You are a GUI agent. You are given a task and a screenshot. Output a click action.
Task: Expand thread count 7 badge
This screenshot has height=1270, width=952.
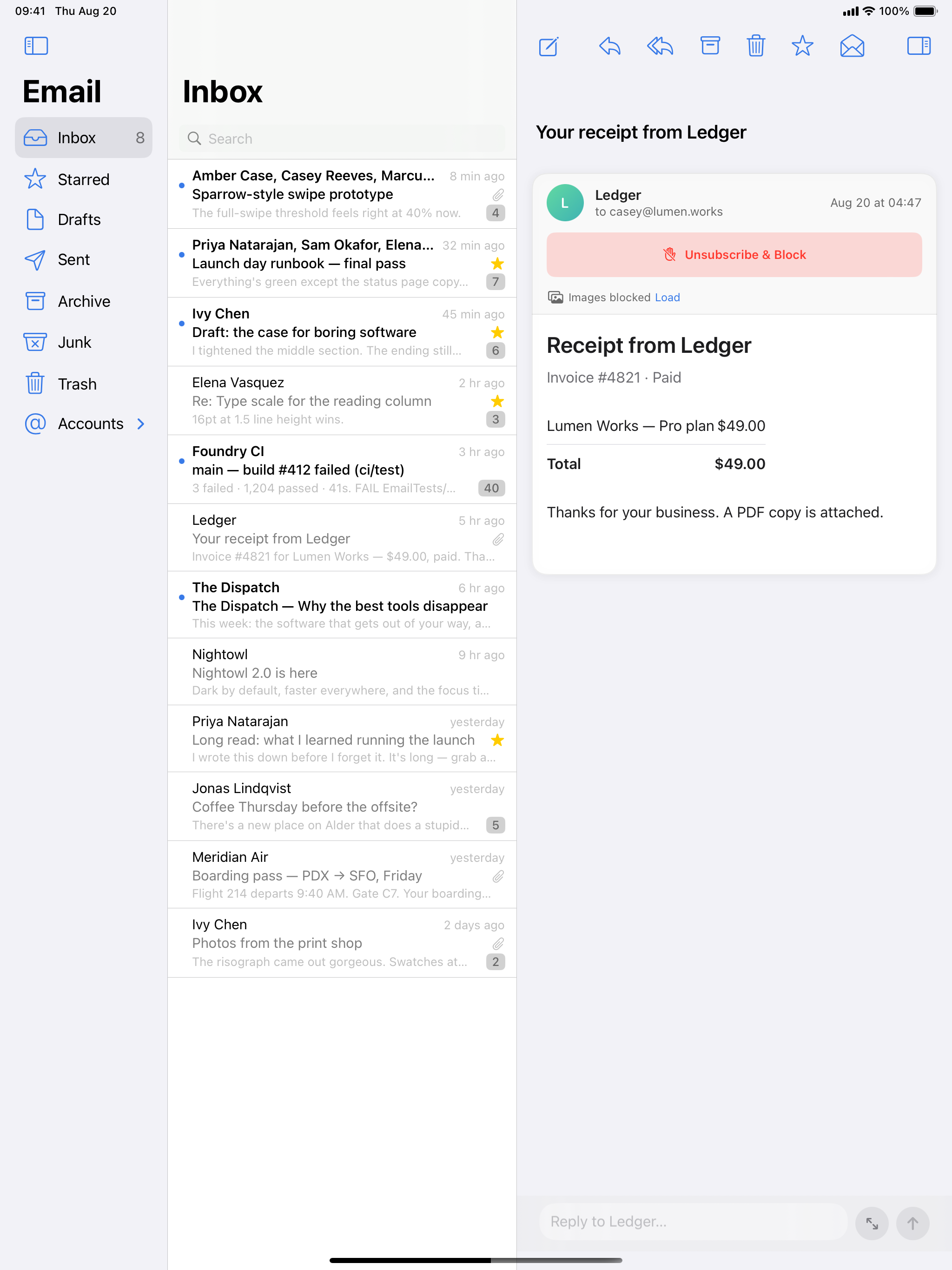click(x=496, y=282)
